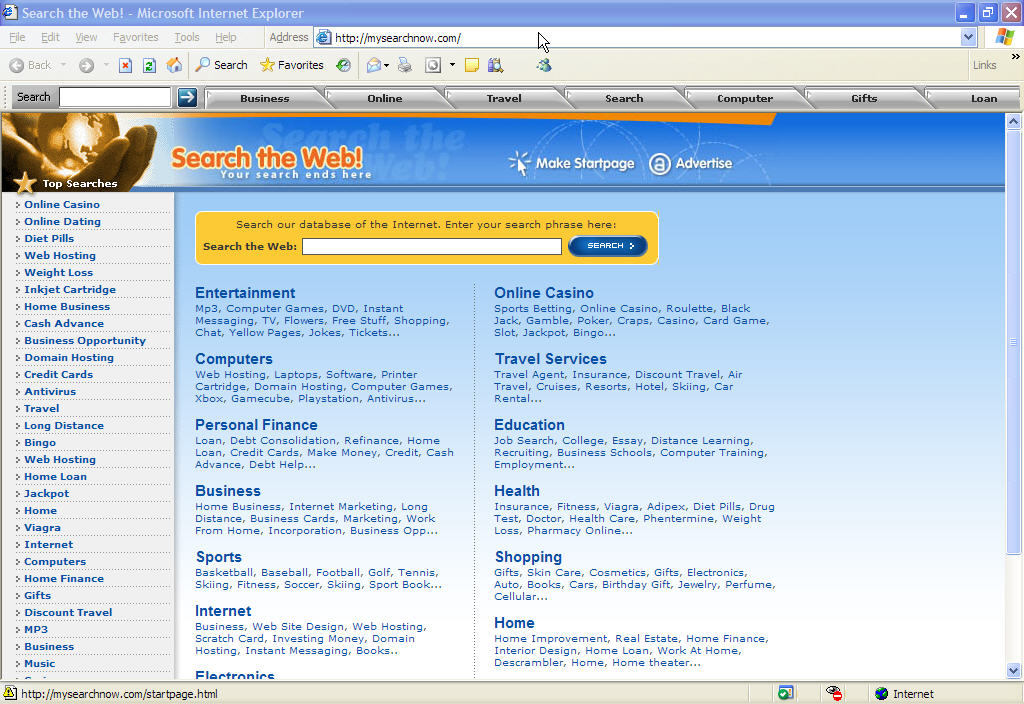Open the File menu
The image size is (1024, 704).
[x=18, y=37]
